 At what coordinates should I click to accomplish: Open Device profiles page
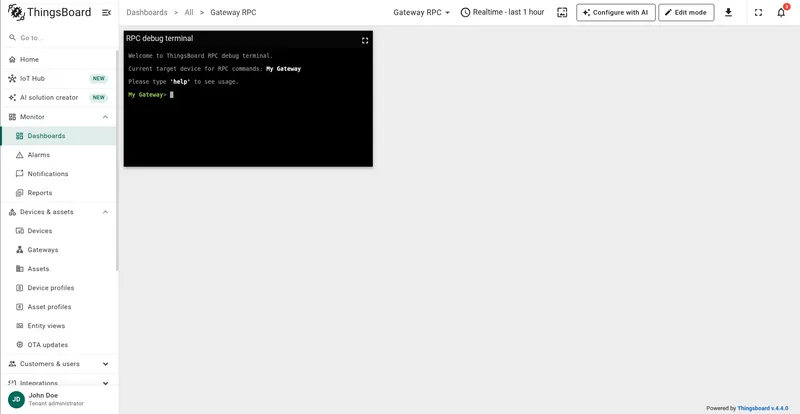59,288
